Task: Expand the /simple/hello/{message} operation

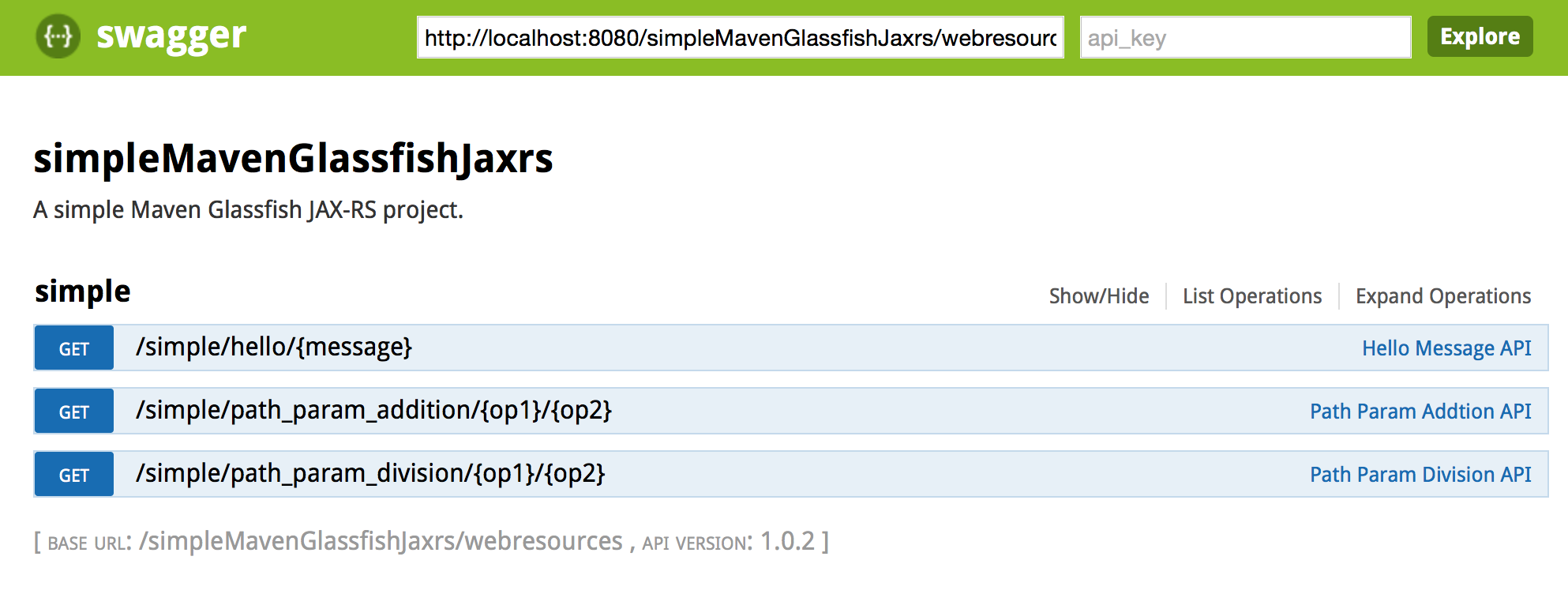Action: [x=276, y=348]
